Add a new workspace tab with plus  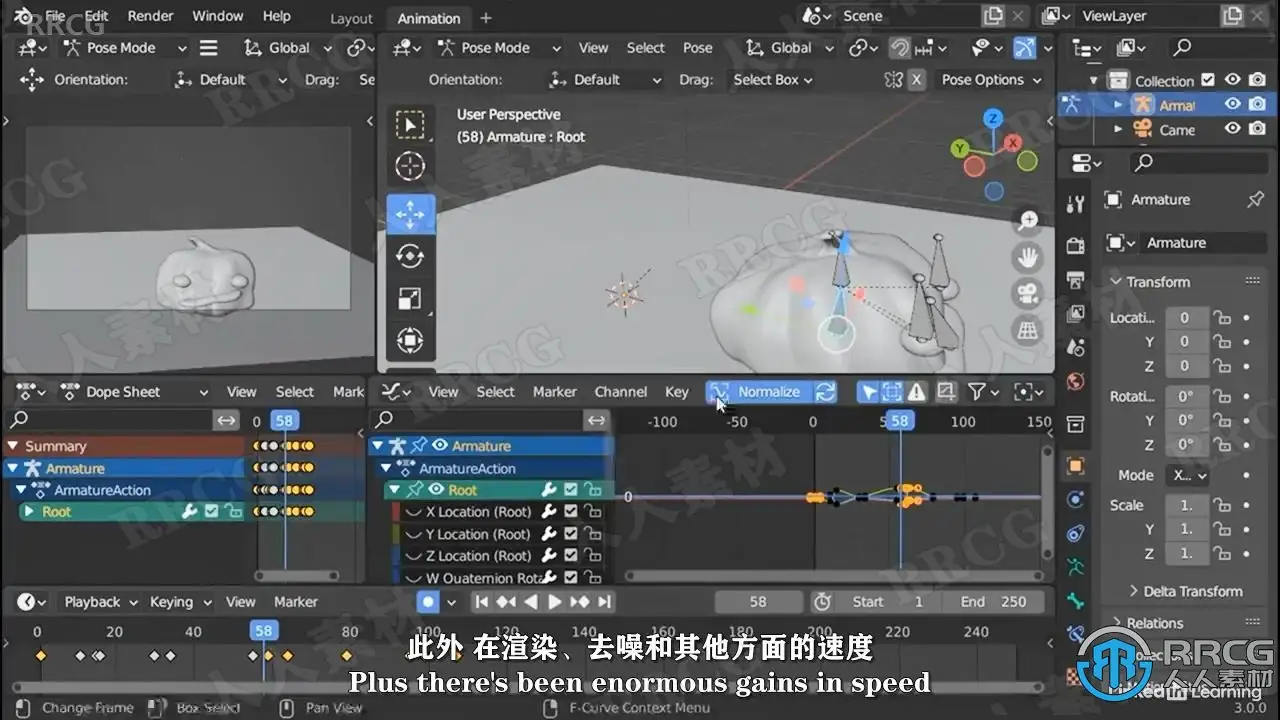click(486, 18)
